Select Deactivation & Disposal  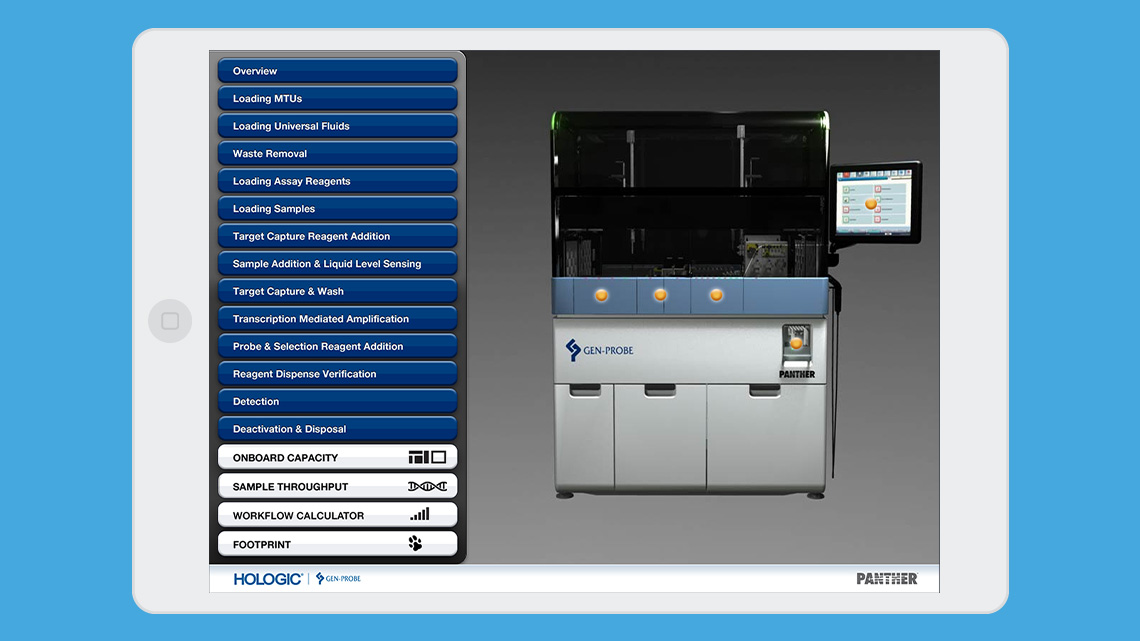(x=337, y=429)
